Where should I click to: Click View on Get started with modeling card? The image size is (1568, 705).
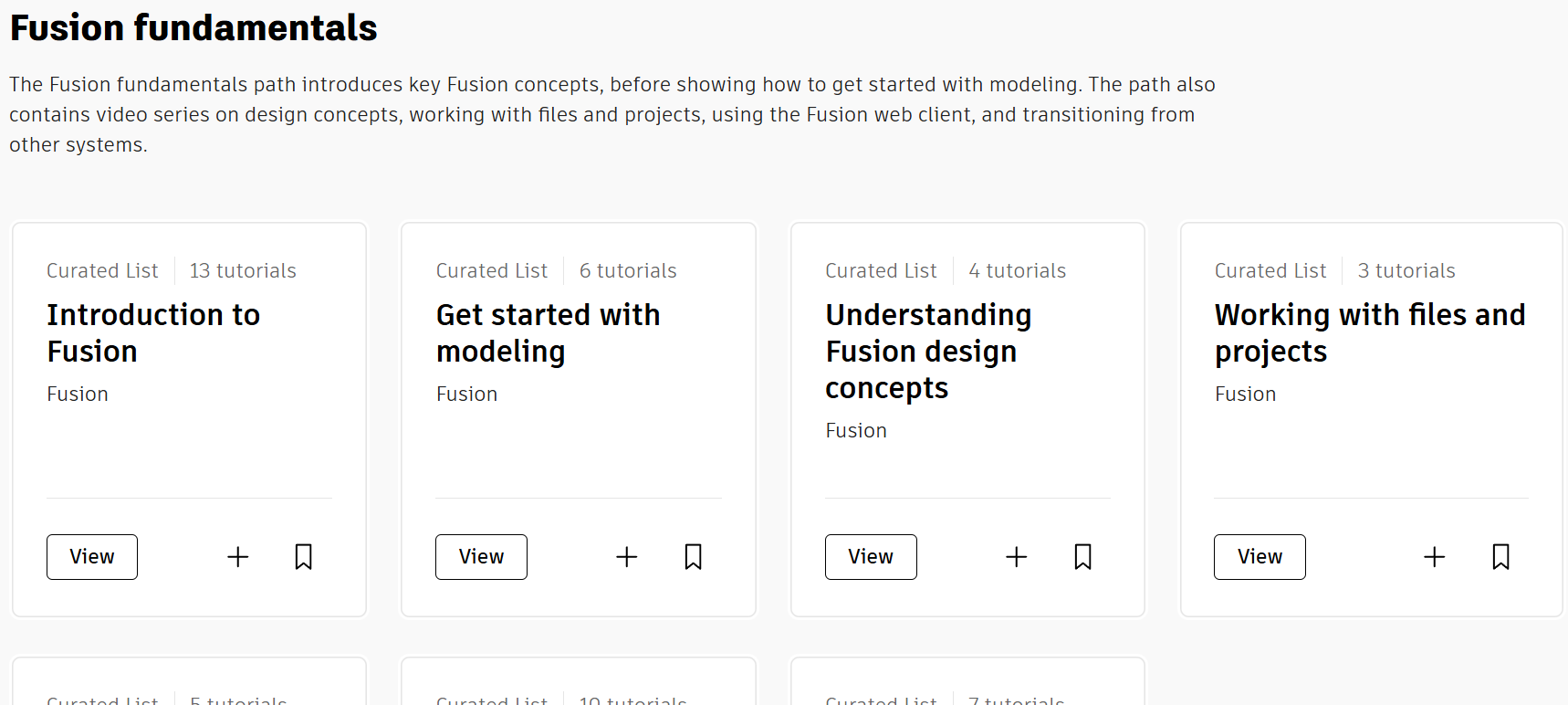click(x=481, y=557)
